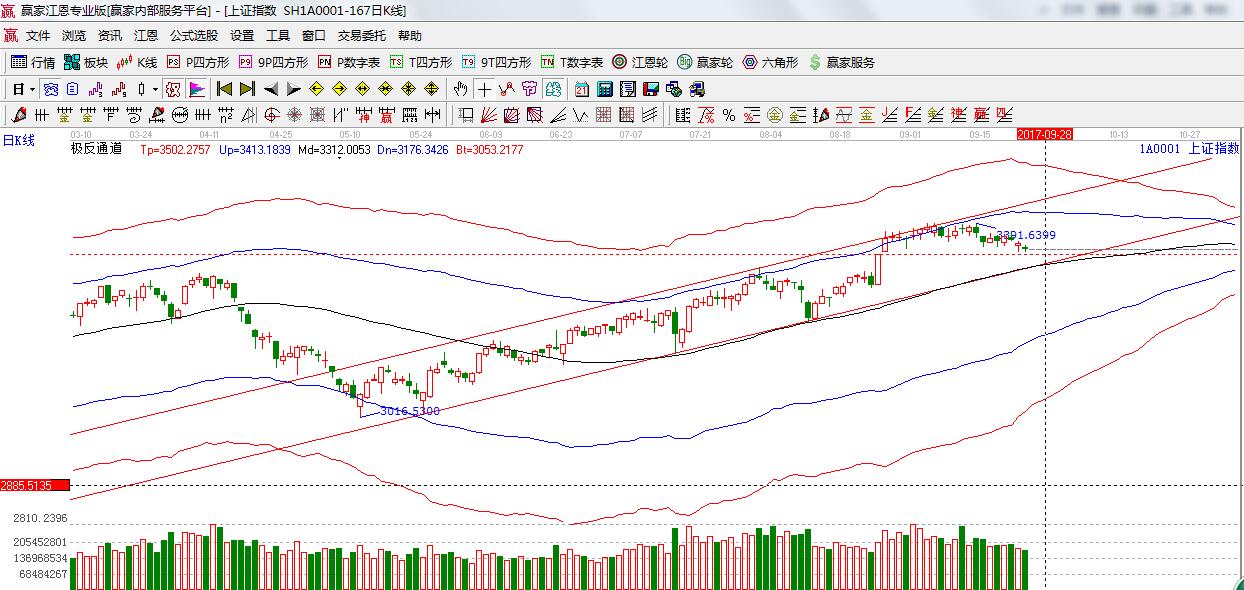Click the 2017-09-28 red date marker
Viewport: 1244px width, 590px height.
pos(1044,133)
